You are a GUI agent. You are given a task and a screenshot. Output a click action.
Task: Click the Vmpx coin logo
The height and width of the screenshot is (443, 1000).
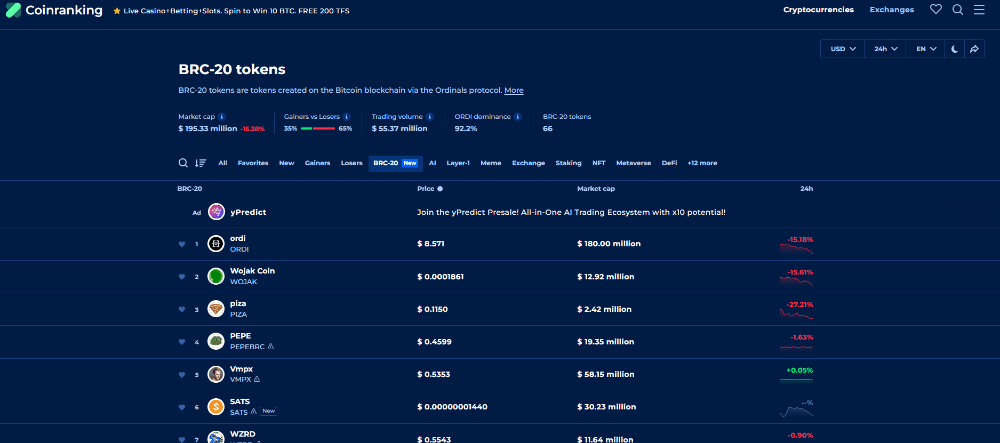tap(216, 374)
